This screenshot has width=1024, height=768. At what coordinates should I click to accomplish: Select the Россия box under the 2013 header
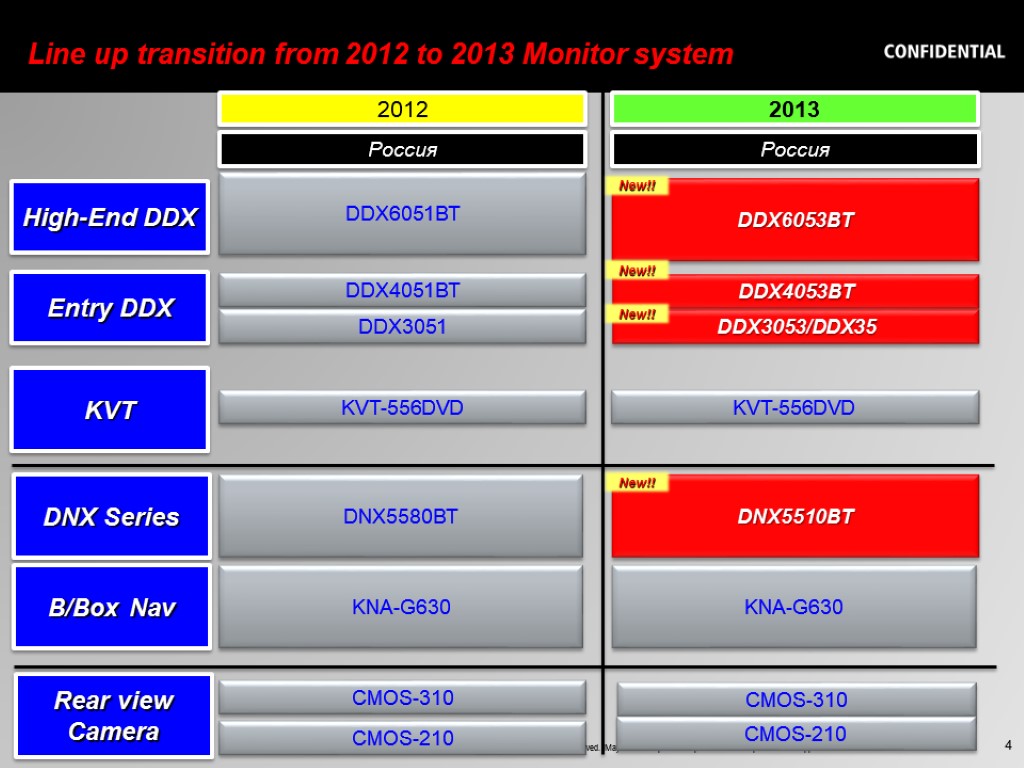coord(795,150)
